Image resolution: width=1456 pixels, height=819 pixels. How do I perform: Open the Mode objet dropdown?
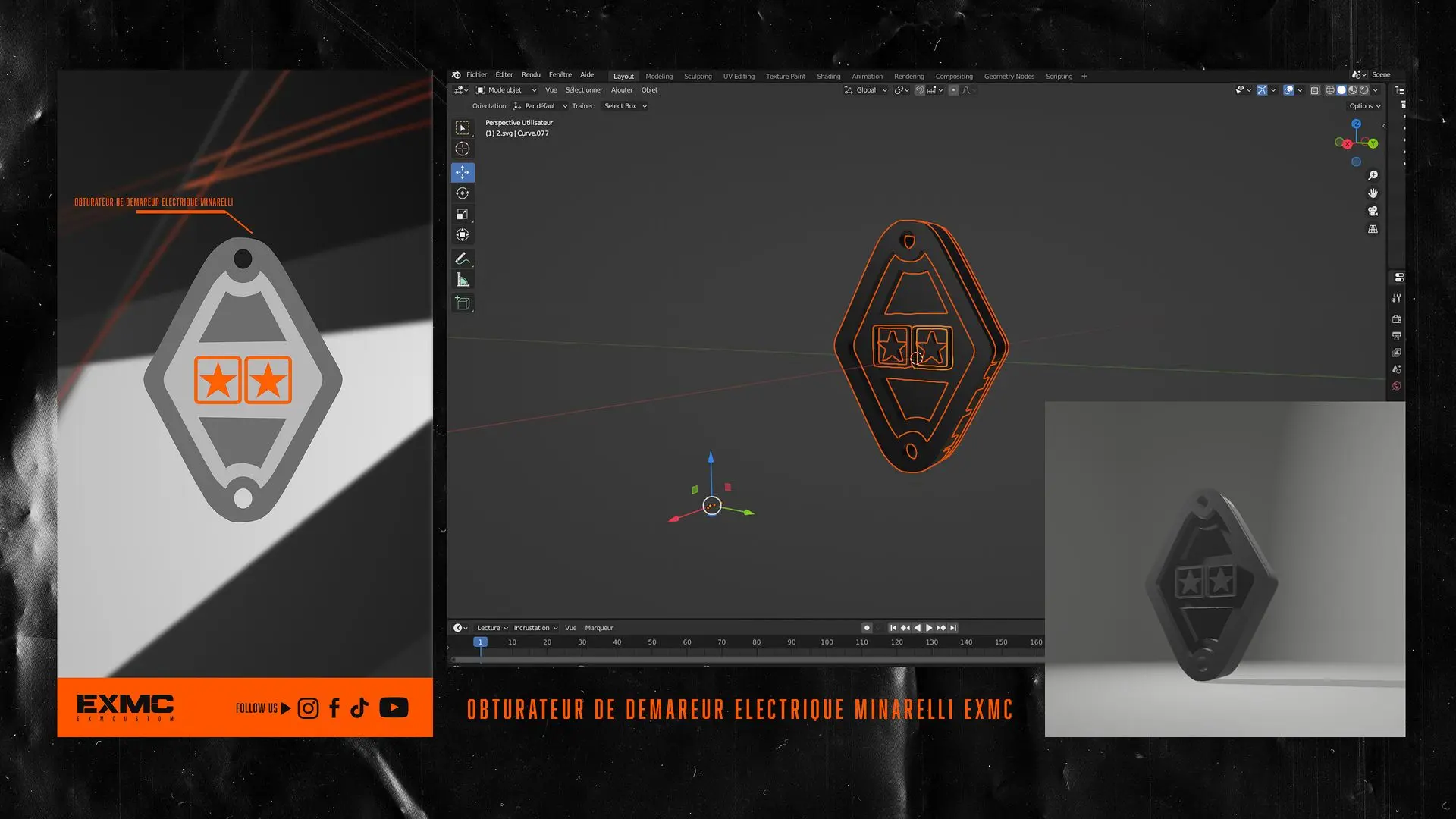506,90
